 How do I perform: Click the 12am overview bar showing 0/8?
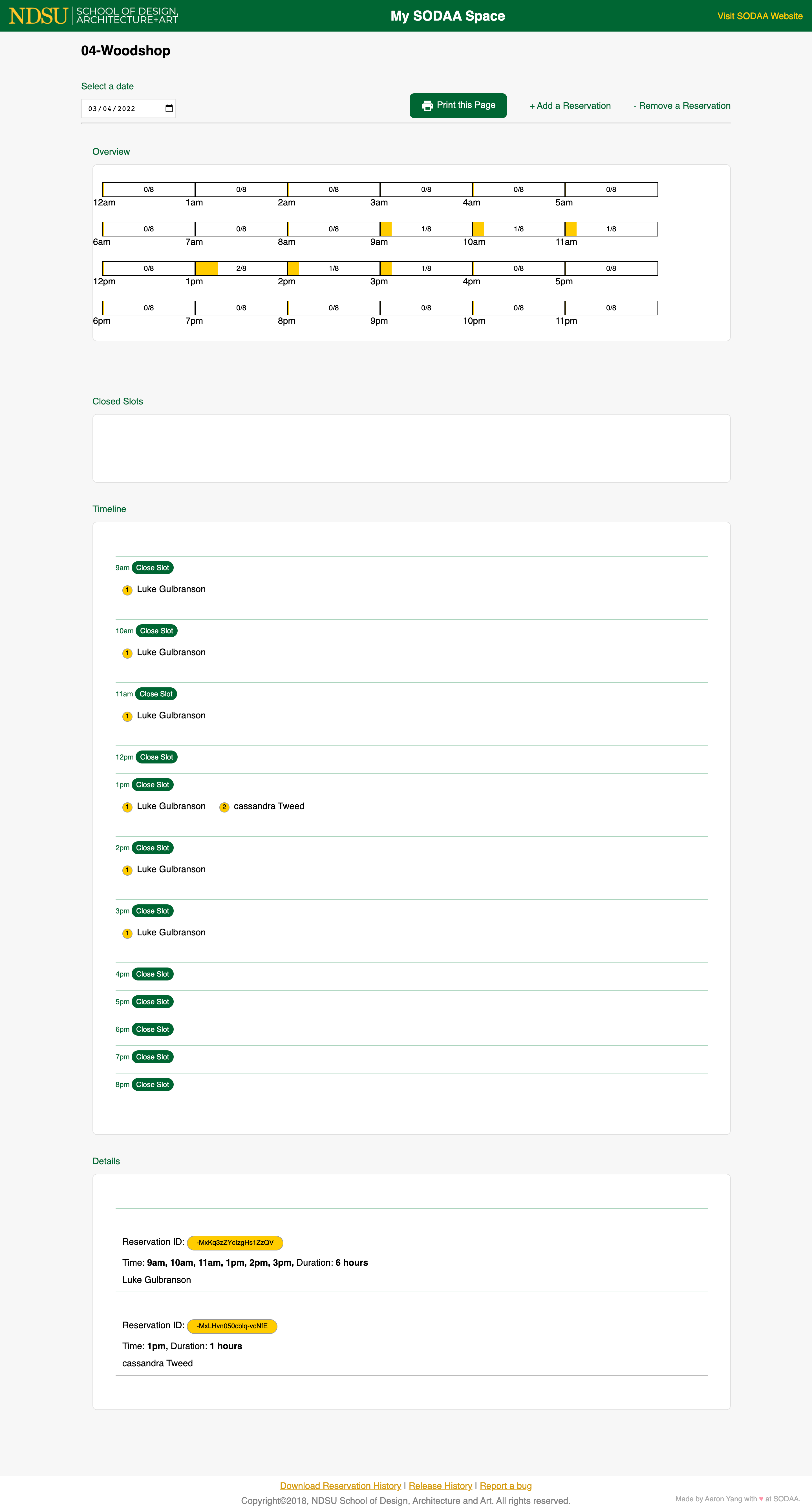click(149, 190)
